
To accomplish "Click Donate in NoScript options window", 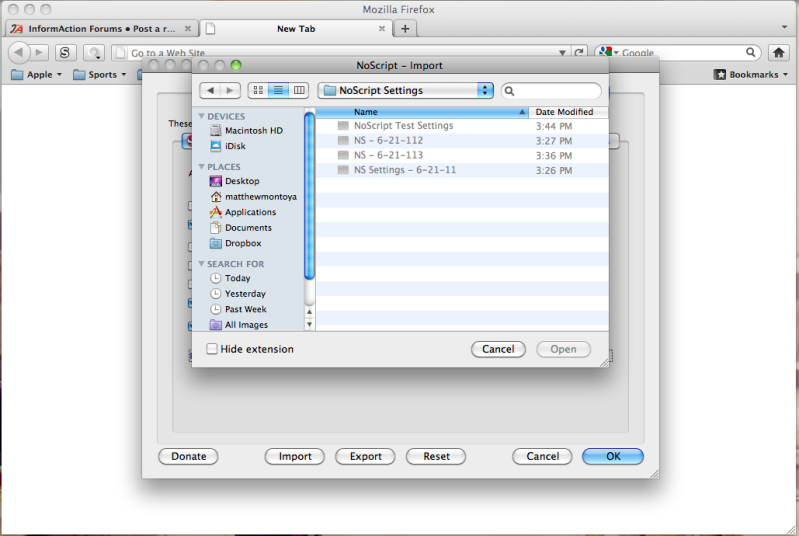I will tap(189, 457).
